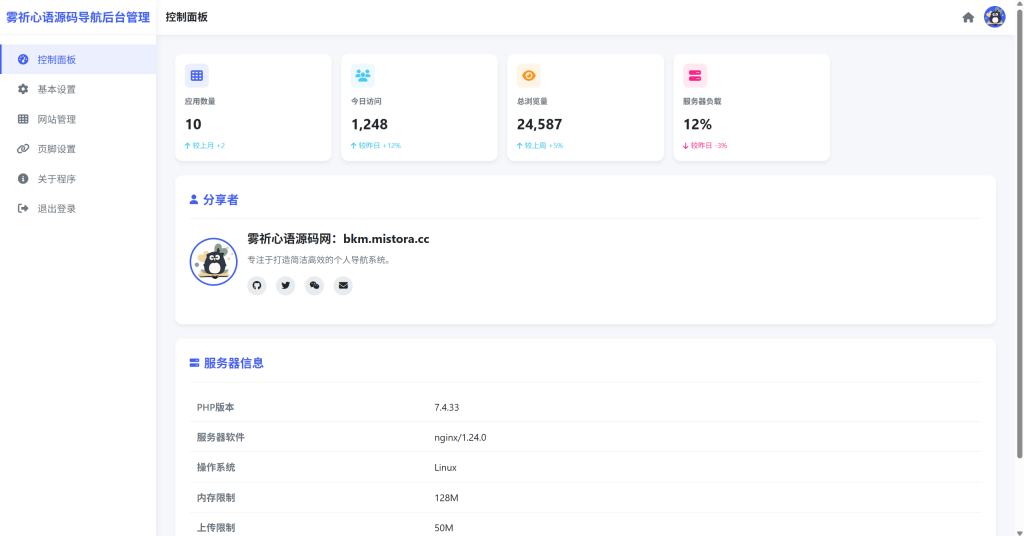The width and height of the screenshot is (1024, 536).
Task: Click the 操作系统 value Linux
Action: pos(445,467)
